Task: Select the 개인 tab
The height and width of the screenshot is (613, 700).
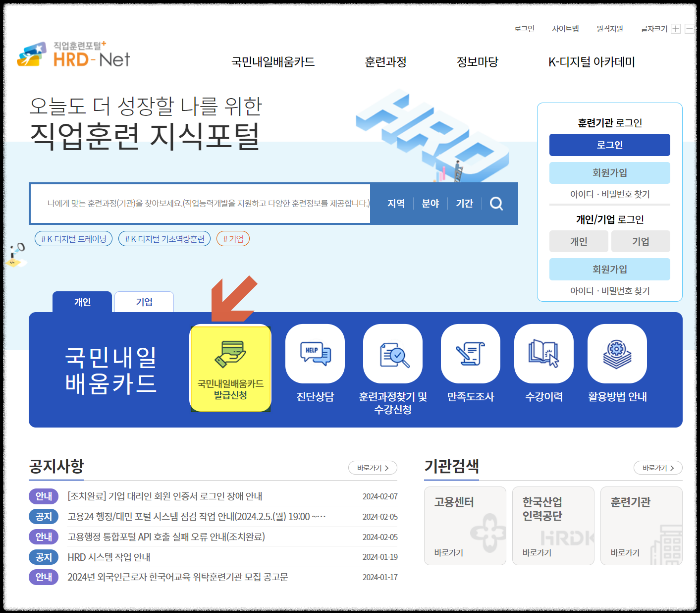Action: coord(82,302)
